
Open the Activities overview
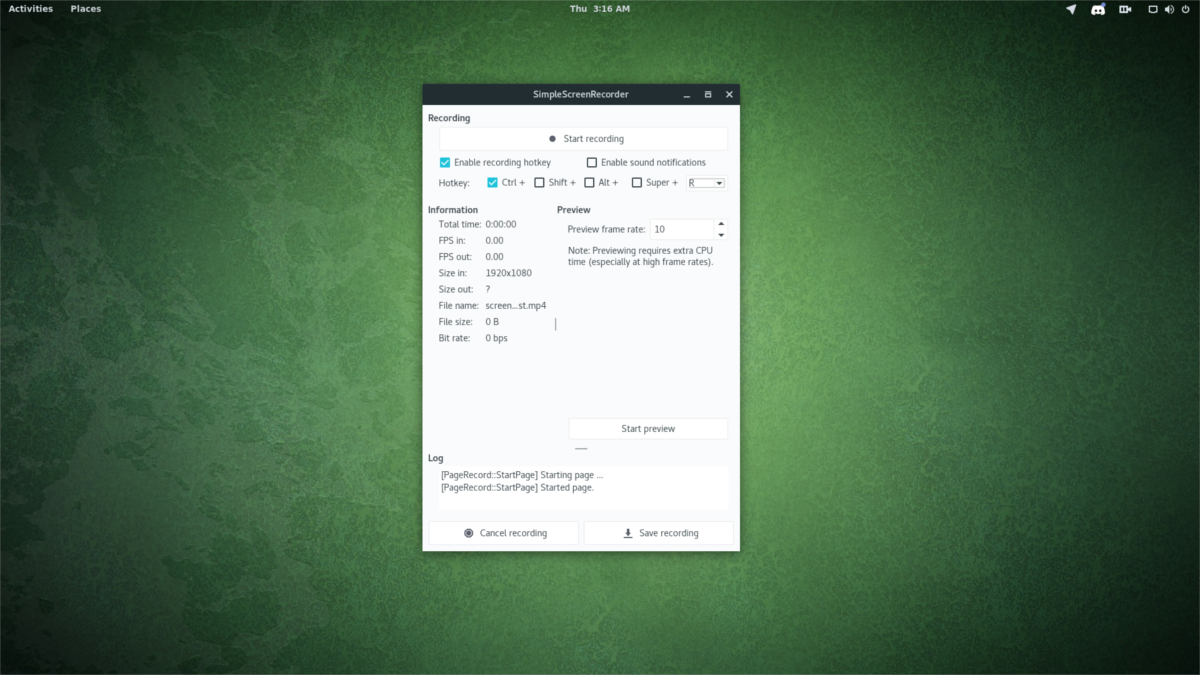[x=31, y=9]
